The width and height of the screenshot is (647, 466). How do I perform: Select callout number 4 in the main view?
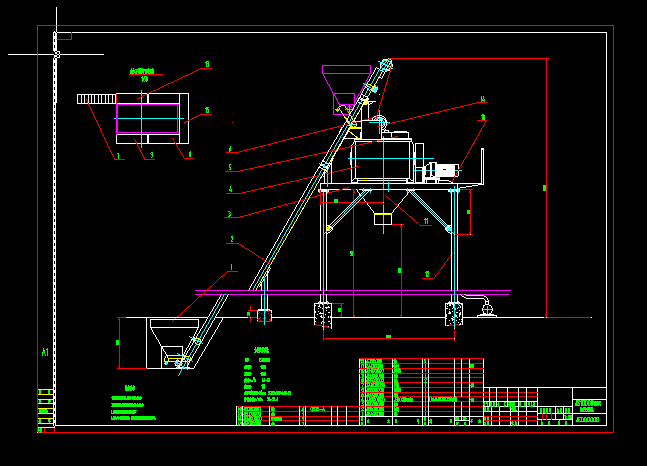pos(230,189)
